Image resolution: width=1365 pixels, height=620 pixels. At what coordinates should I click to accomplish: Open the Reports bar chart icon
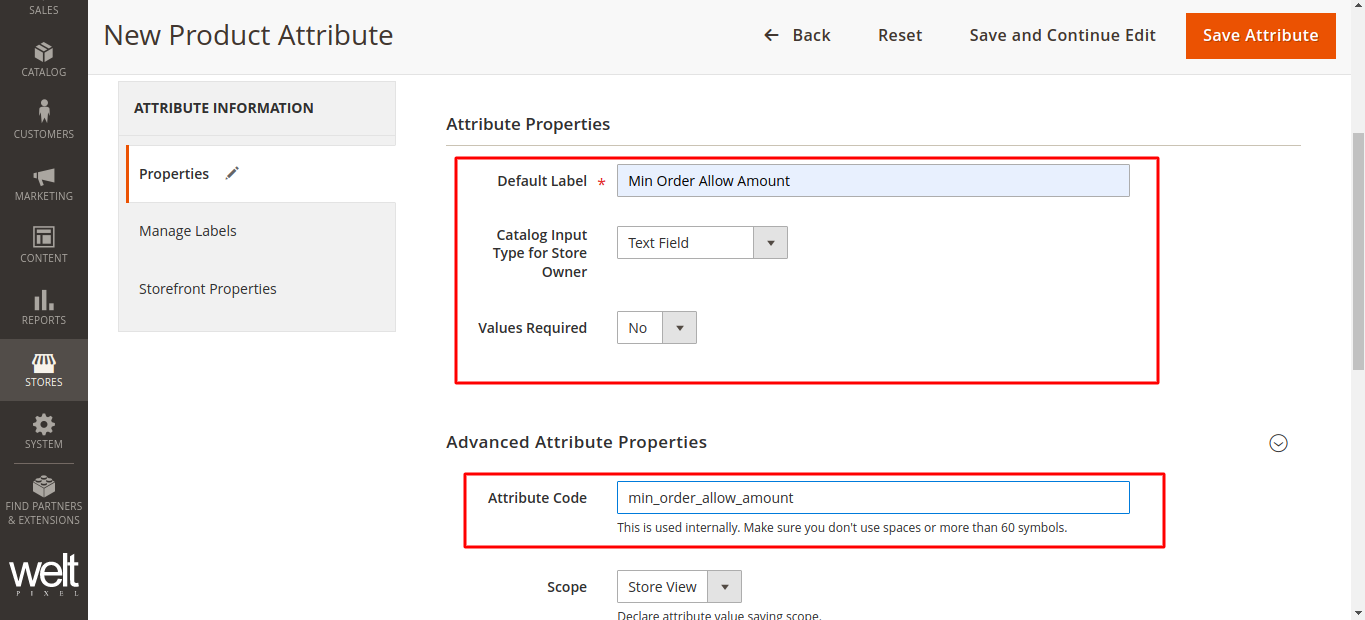tap(43, 301)
